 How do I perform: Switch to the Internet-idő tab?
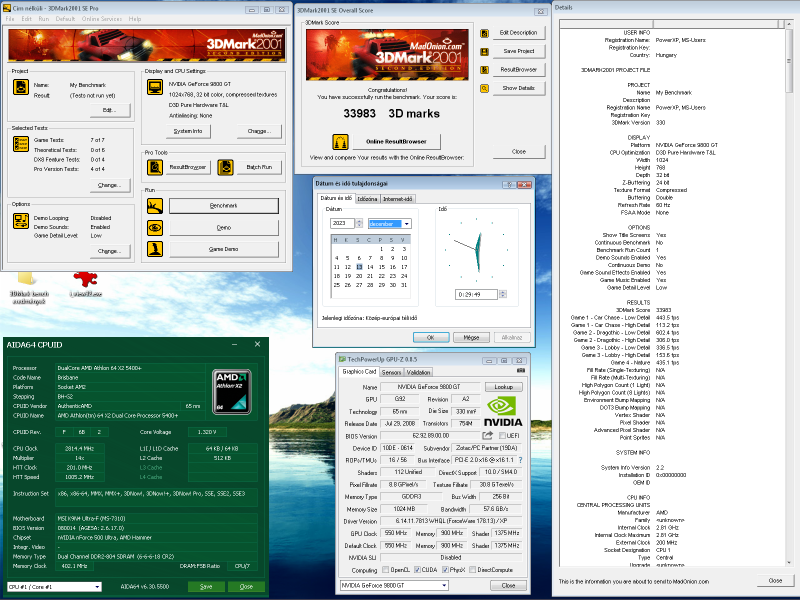point(397,199)
